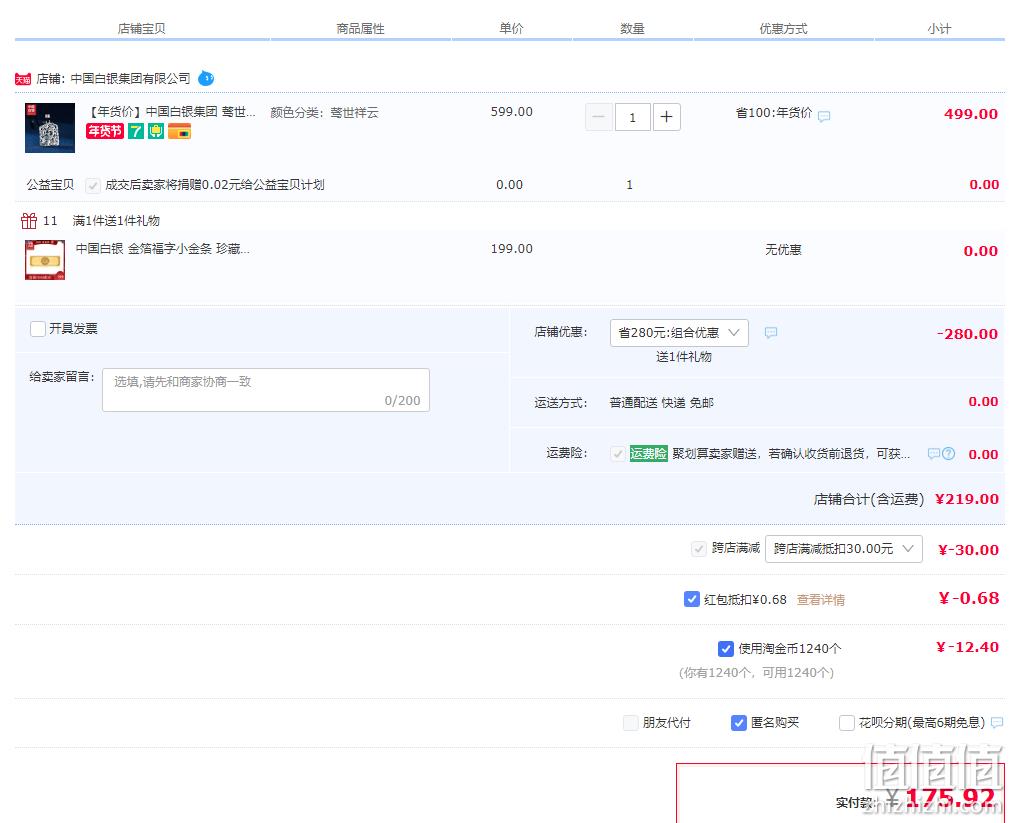Viewport: 1012px width, 823px height.
Task: Open the 查看详情 link for the red packet
Action: (x=820, y=600)
